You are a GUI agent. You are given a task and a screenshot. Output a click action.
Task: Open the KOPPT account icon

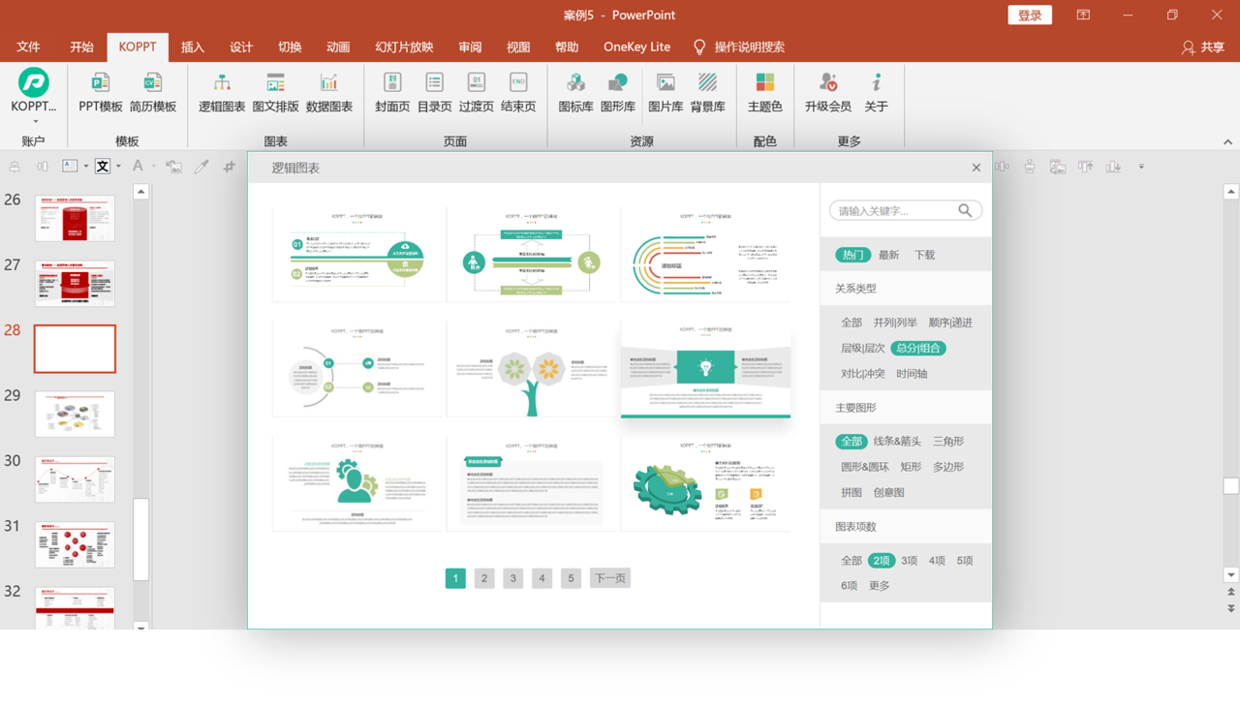point(33,83)
